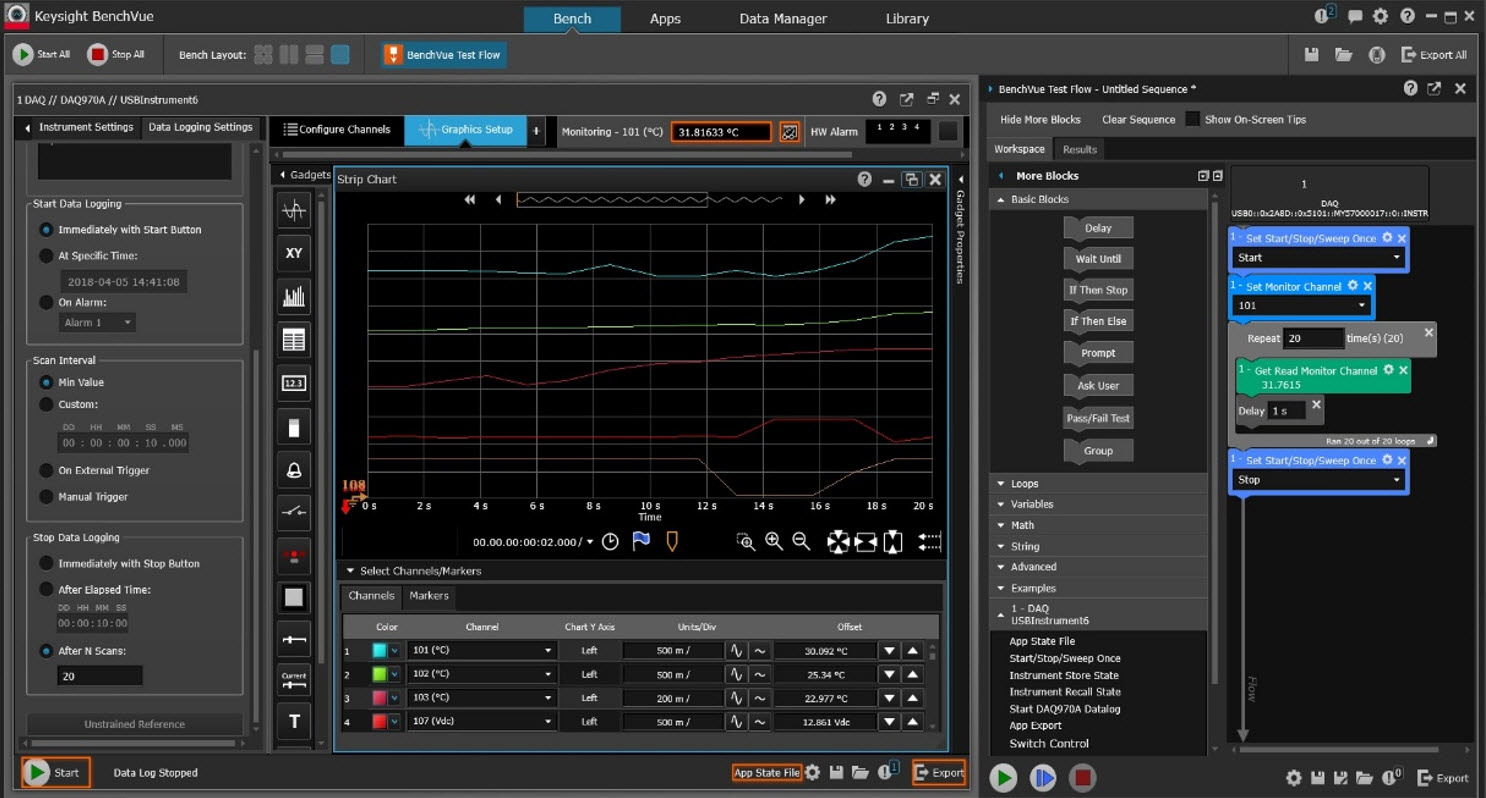Click the zoom in magnifier on chart
Image resolution: width=1486 pixels, height=798 pixels.
coord(773,541)
